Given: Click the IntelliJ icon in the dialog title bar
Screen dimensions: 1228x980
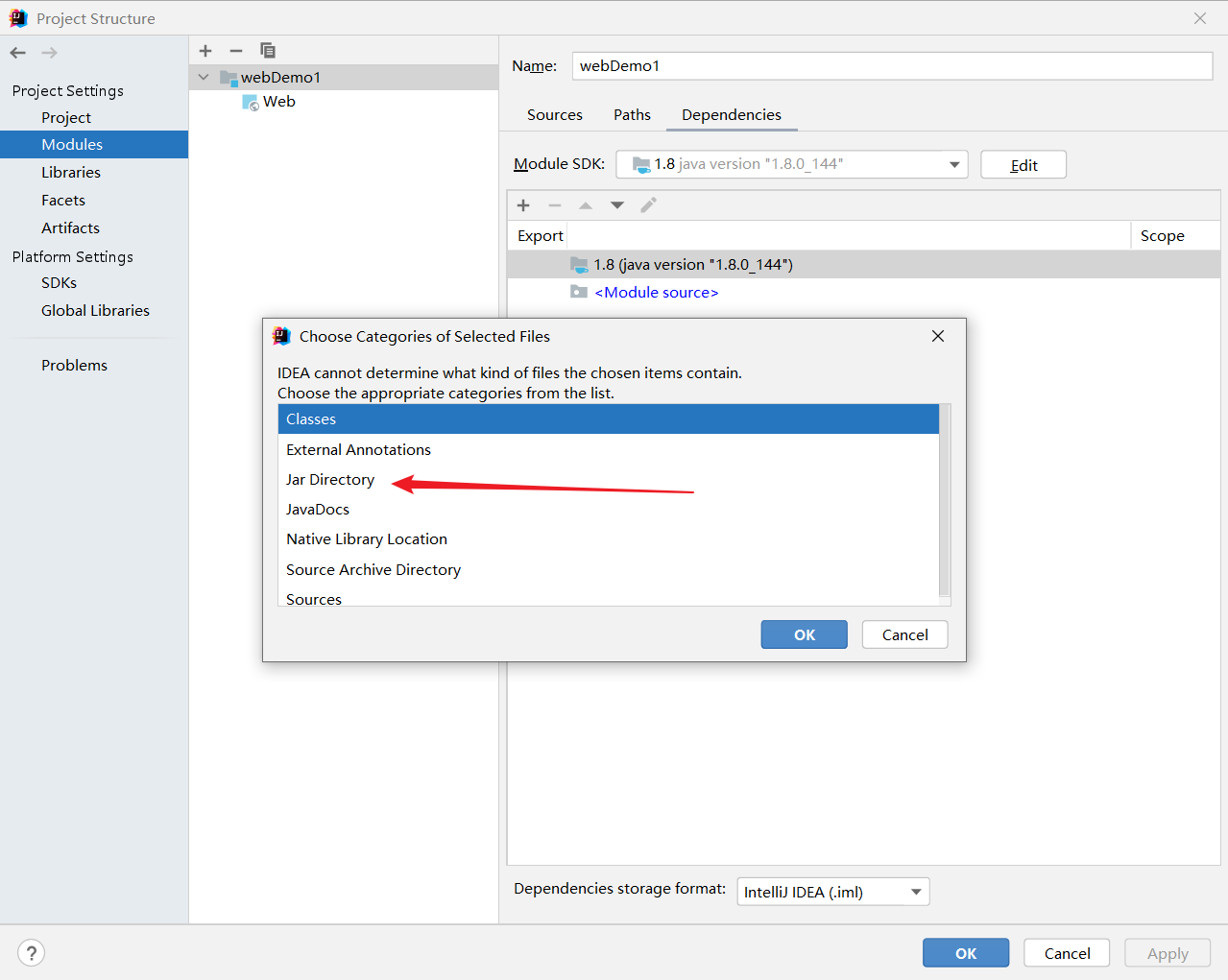Looking at the screenshot, I should pyautogui.click(x=281, y=336).
